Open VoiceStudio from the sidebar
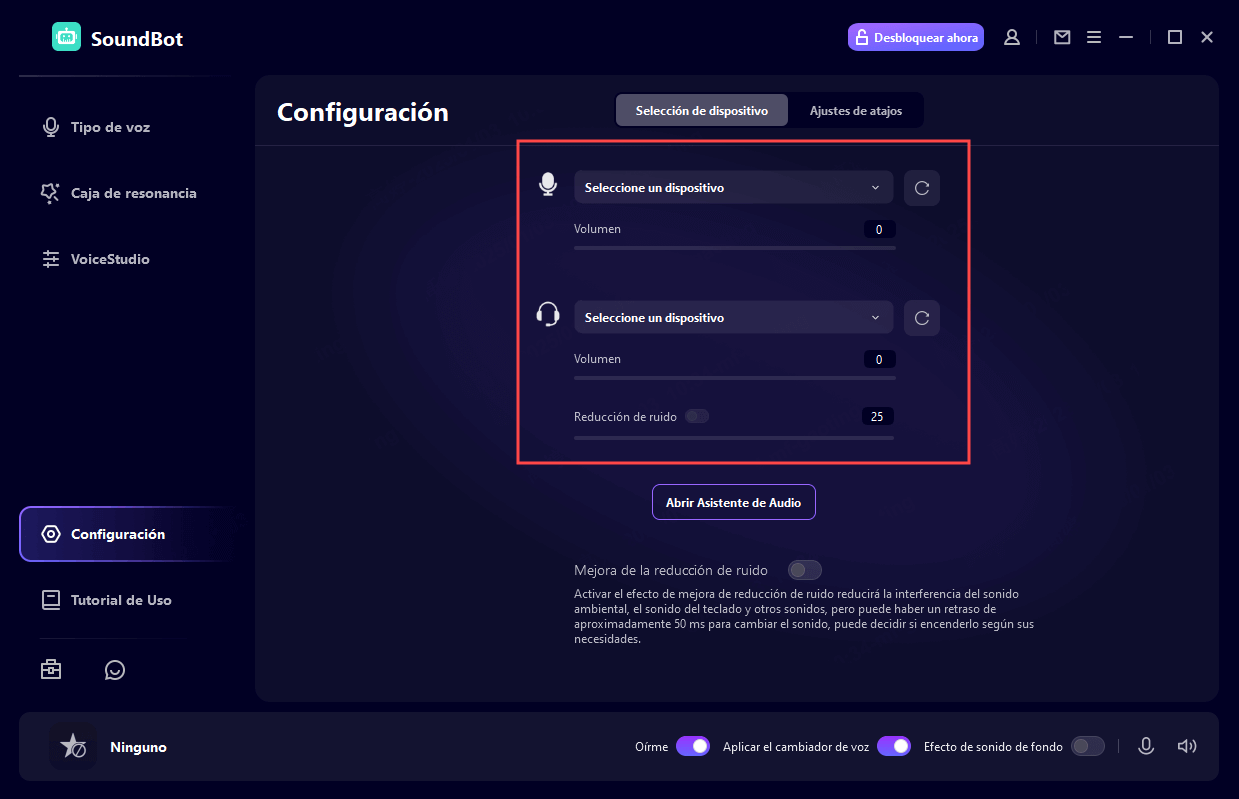 click(x=108, y=258)
